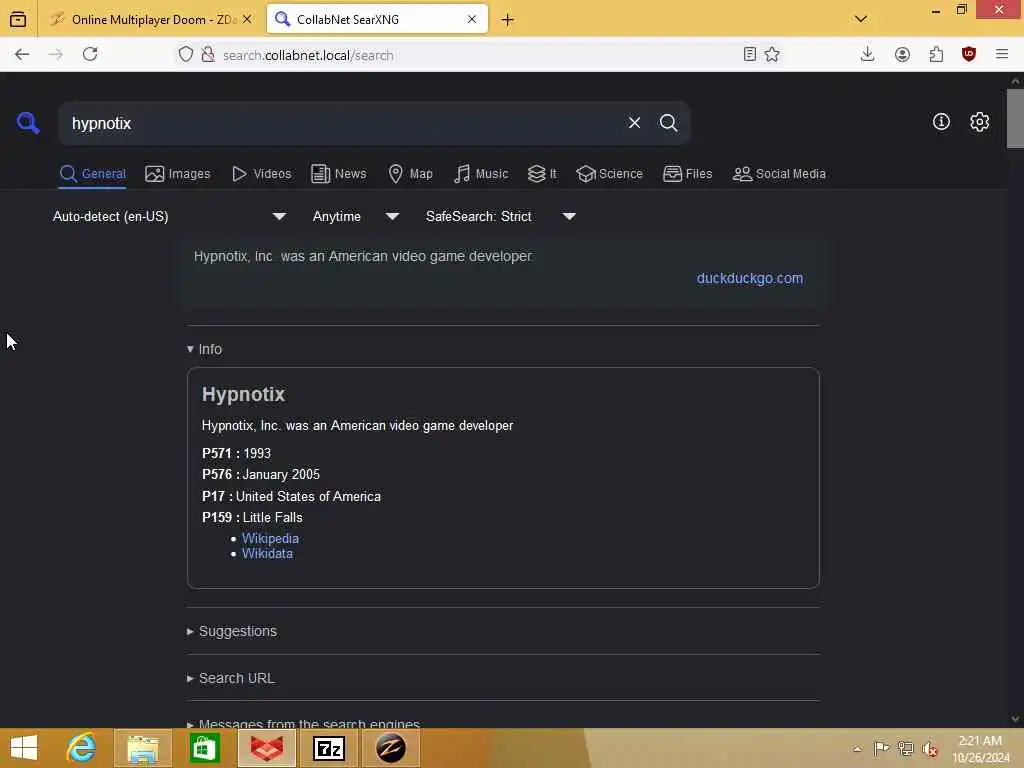Open Firefox View icon at tab bar start

18,20
